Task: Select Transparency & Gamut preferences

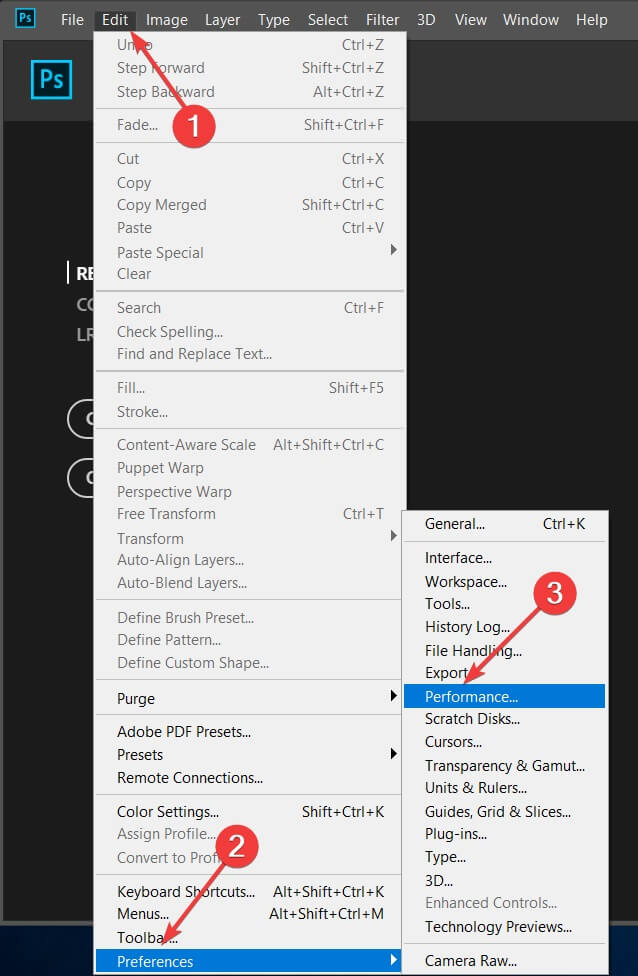Action: pyautogui.click(x=505, y=765)
